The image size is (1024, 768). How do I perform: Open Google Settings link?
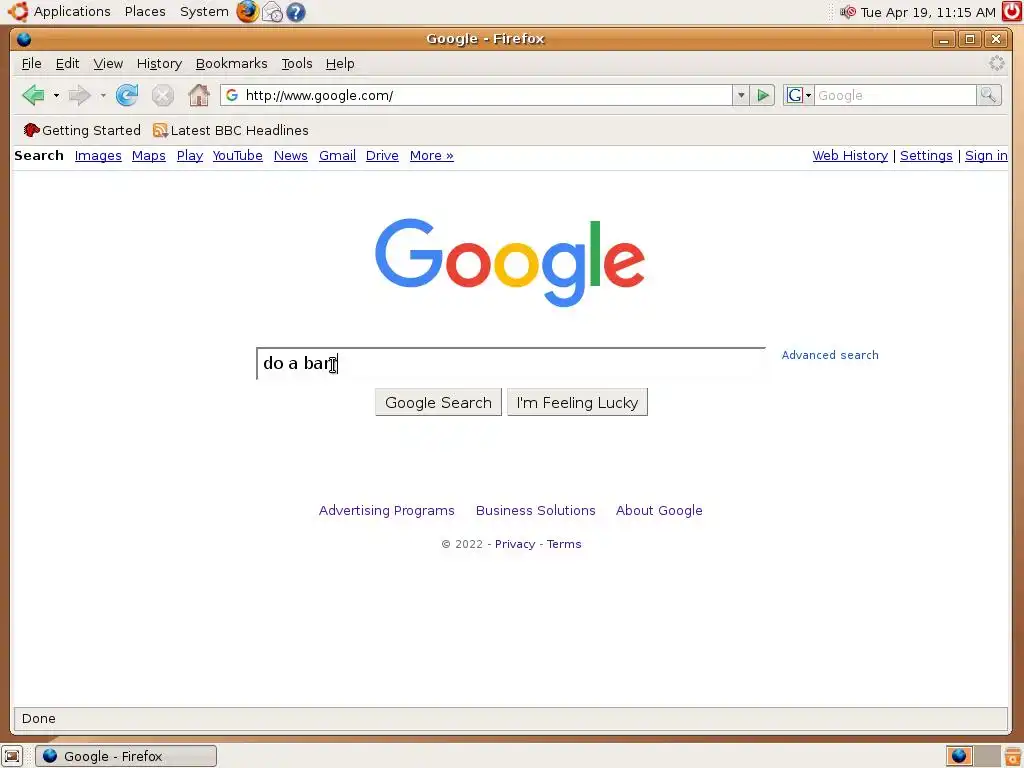[926, 155]
